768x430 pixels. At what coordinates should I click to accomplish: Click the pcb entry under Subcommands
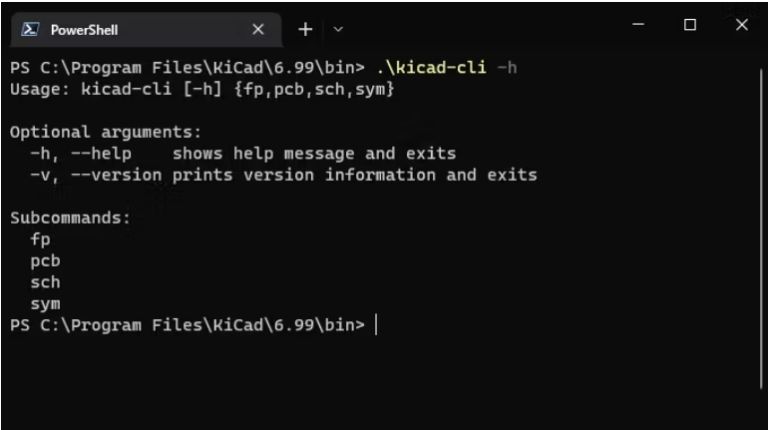(x=45, y=260)
